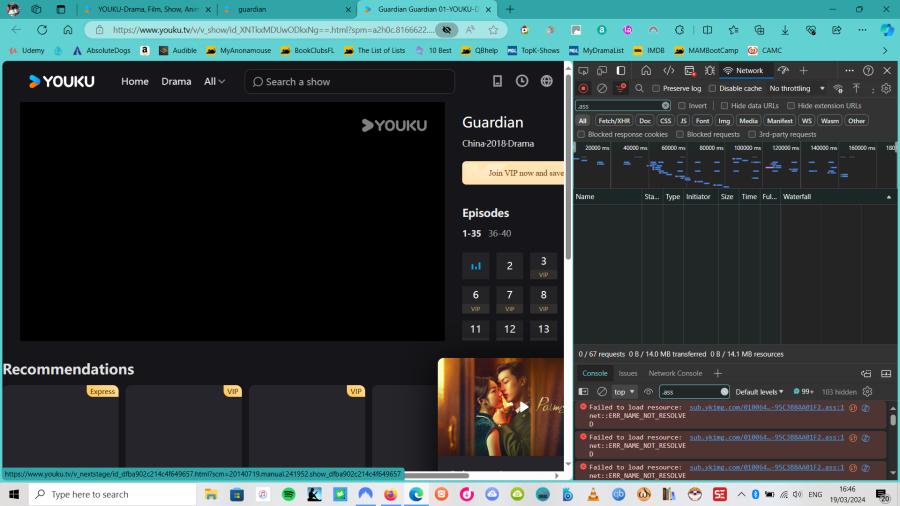This screenshot has width=900, height=506.
Task: Click Join VIP now and save button
Action: point(513,173)
